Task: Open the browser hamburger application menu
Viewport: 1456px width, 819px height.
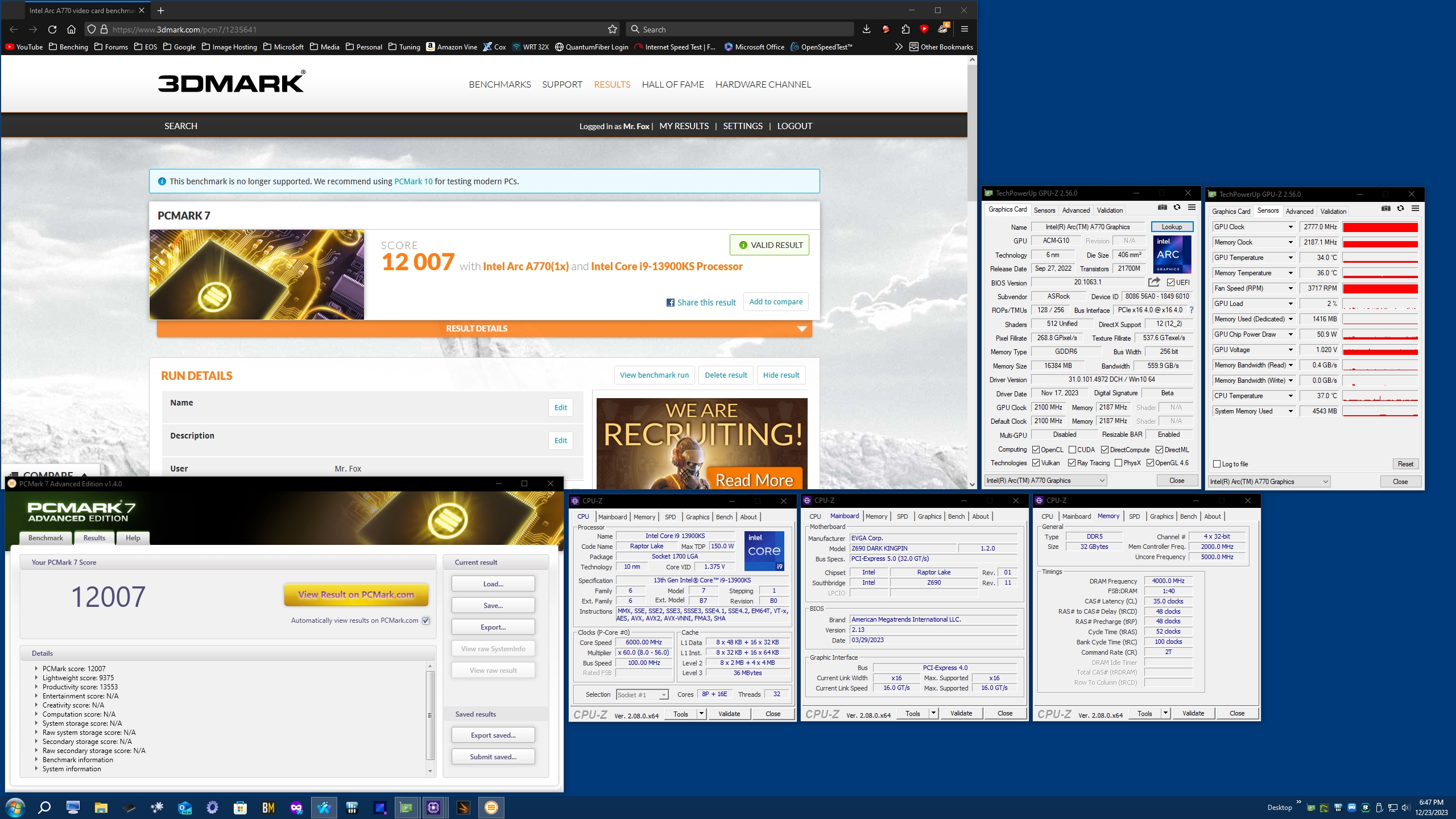Action: coord(965,29)
